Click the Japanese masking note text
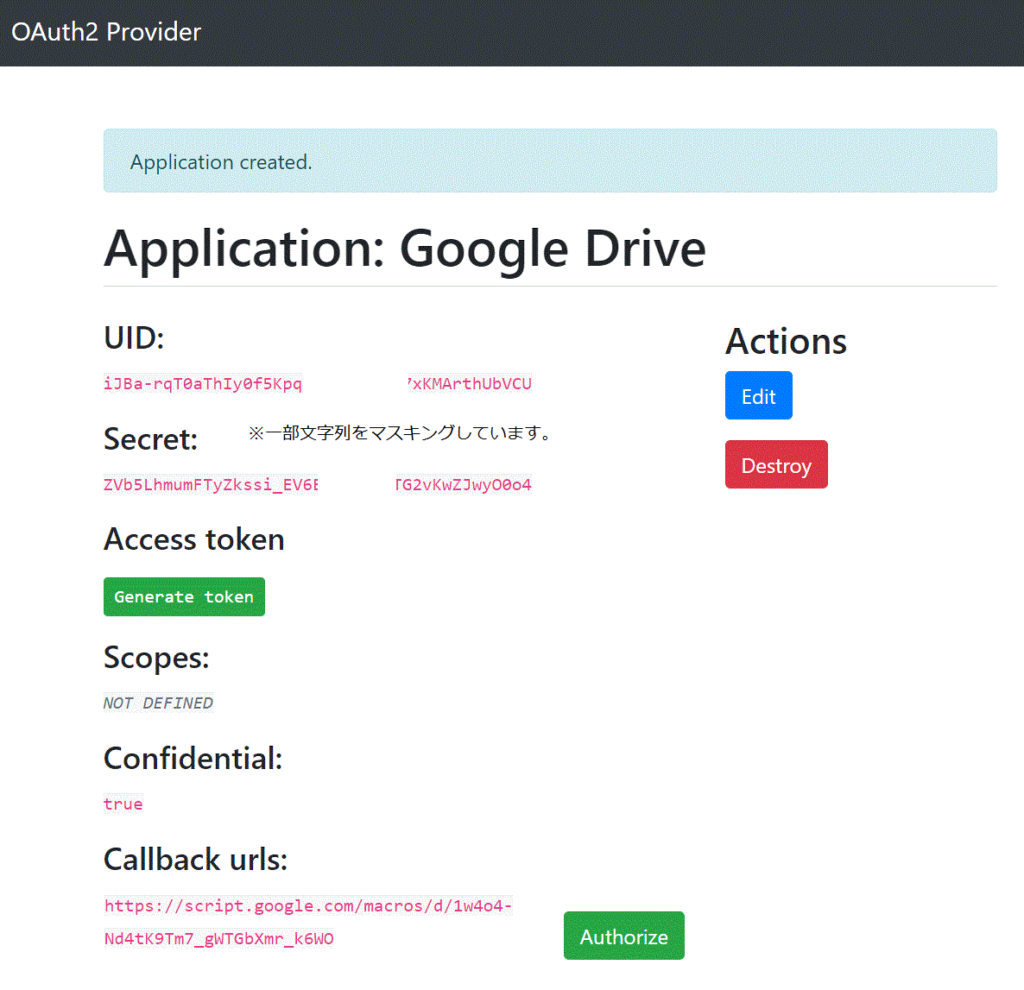This screenshot has width=1024, height=990. [x=400, y=433]
